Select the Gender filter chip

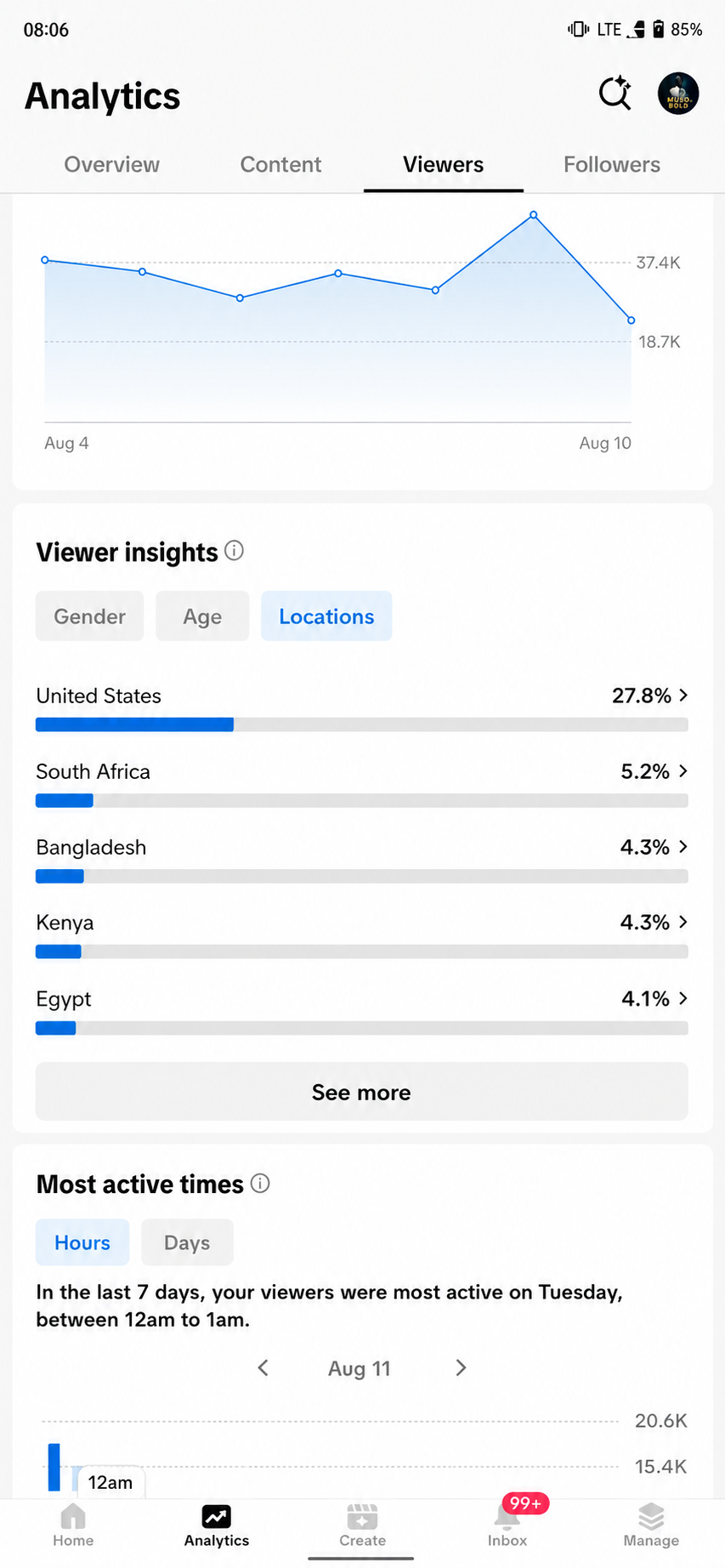point(89,616)
